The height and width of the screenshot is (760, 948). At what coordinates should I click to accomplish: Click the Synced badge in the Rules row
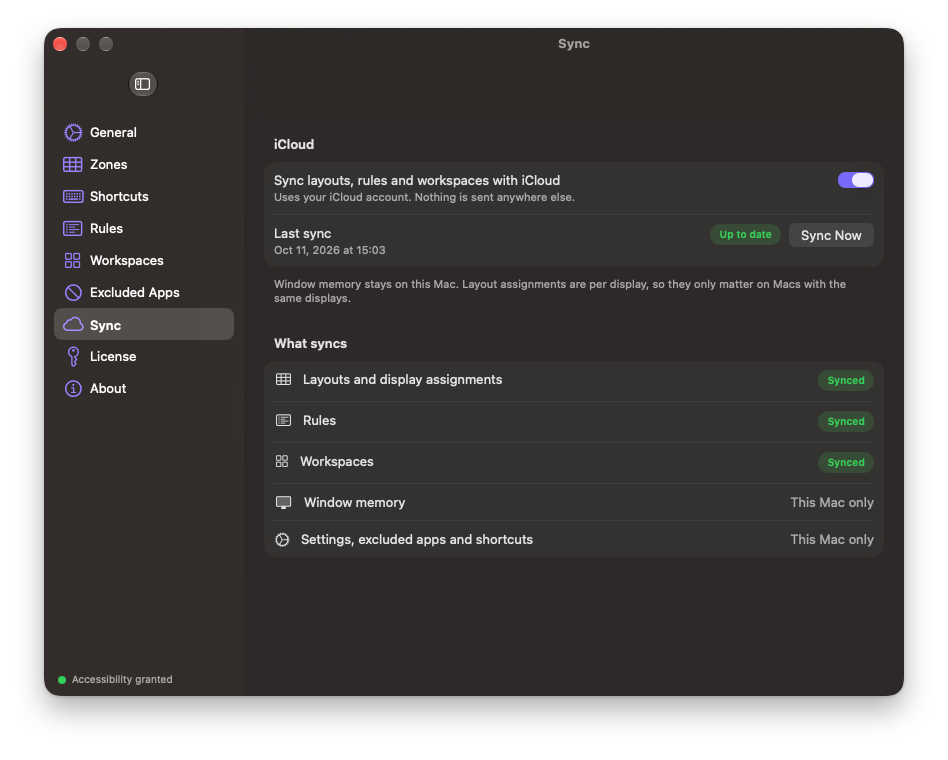[846, 421]
